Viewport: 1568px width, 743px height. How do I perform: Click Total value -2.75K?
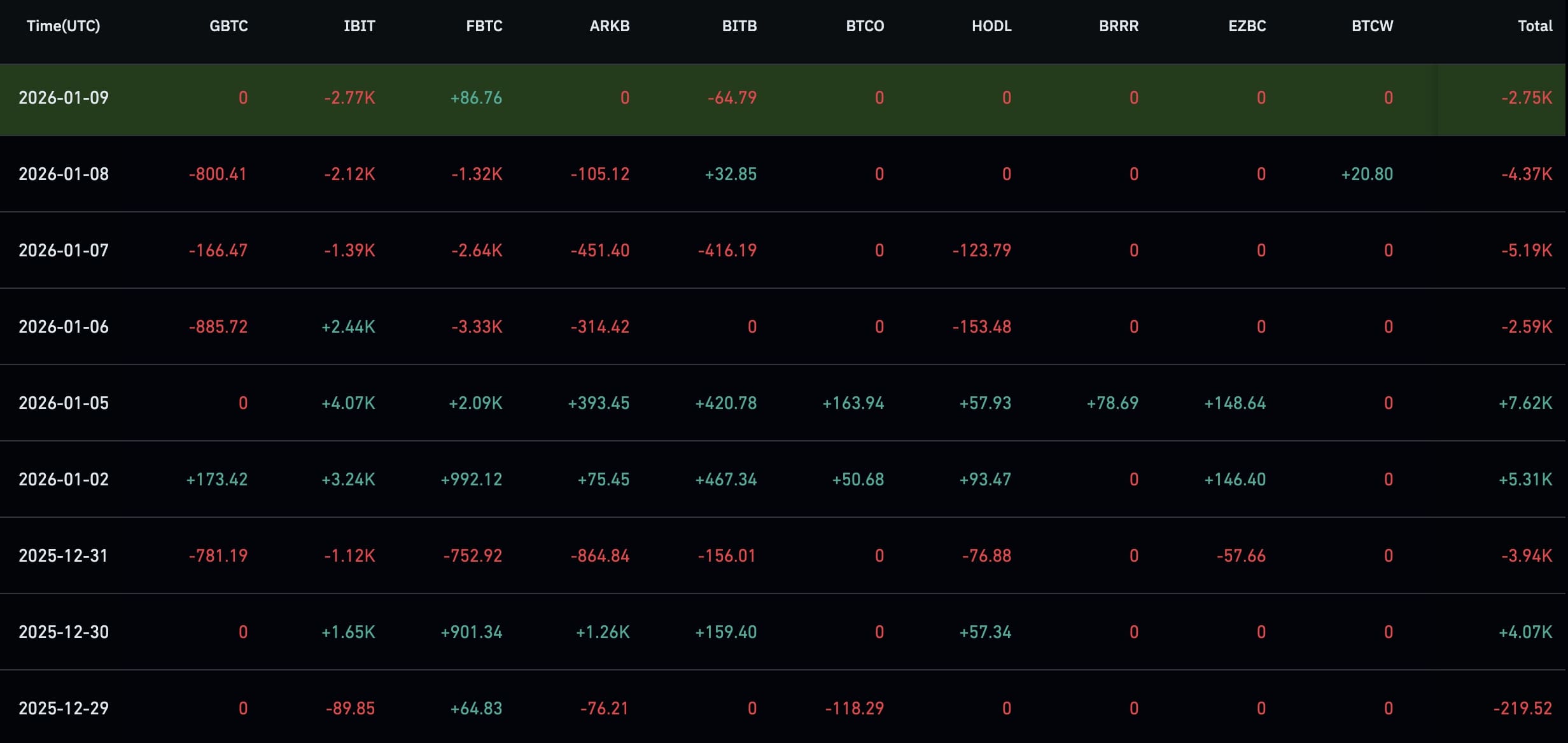pyautogui.click(x=1527, y=97)
